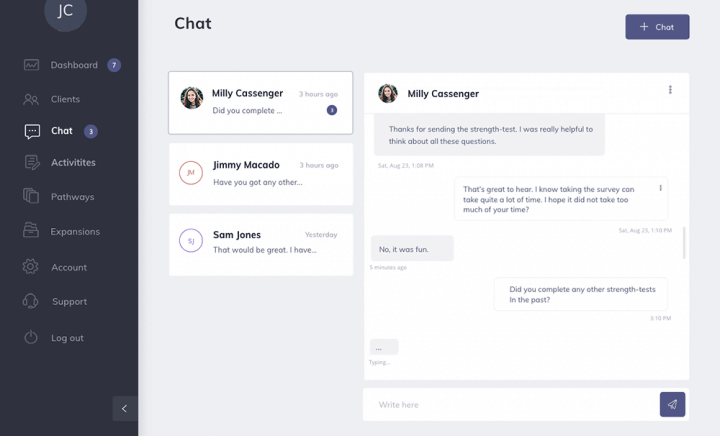Click the chat messages scrollbar
Image resolution: width=720 pixels, height=436 pixels.
coord(684,243)
